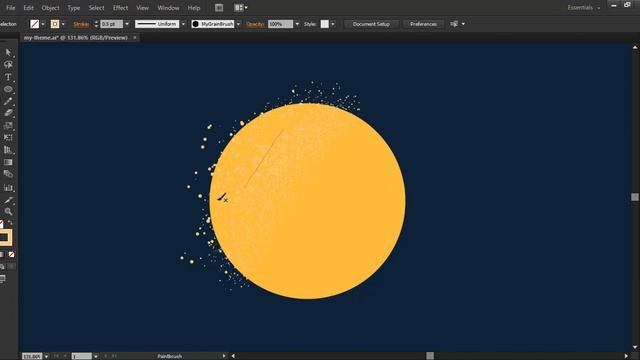Open the Bridge icon in menu bar
Viewport: 640px width, 360px height.
219,8
